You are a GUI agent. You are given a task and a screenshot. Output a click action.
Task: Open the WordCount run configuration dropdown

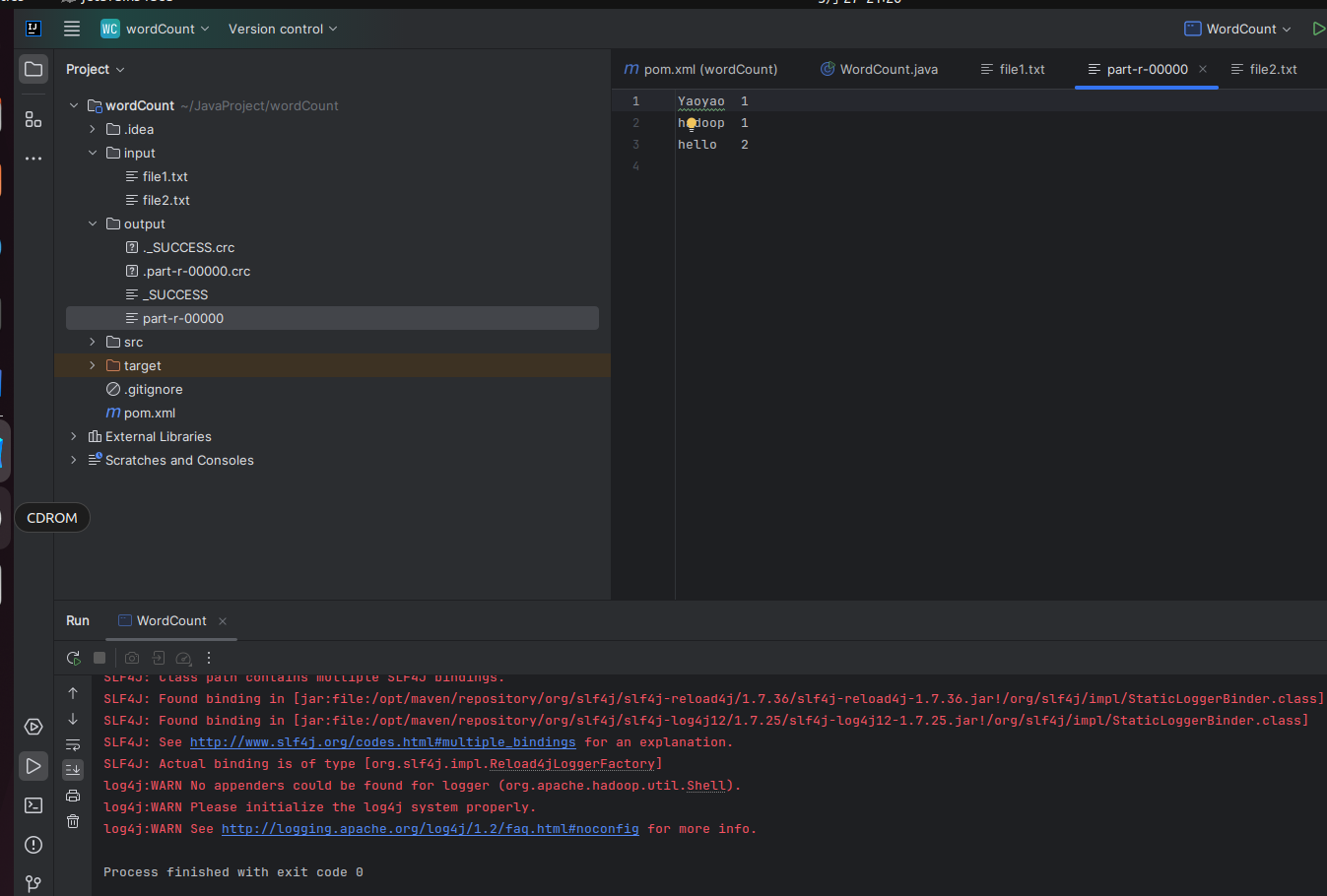pyautogui.click(x=1237, y=29)
